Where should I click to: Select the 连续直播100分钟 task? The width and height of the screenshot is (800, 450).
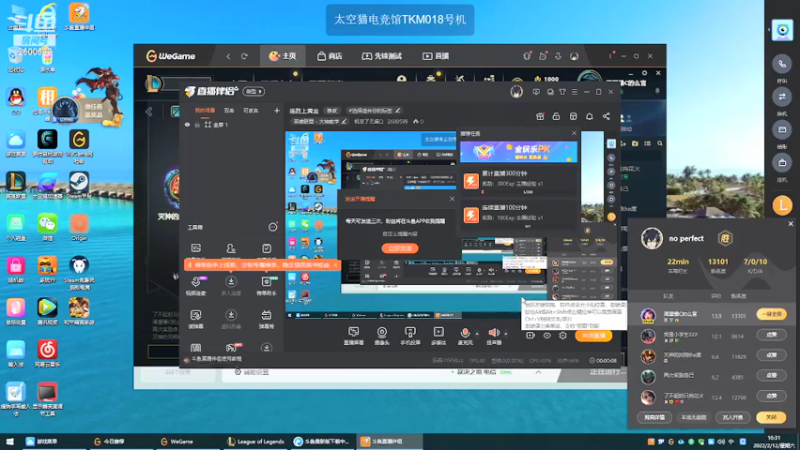tap(518, 216)
